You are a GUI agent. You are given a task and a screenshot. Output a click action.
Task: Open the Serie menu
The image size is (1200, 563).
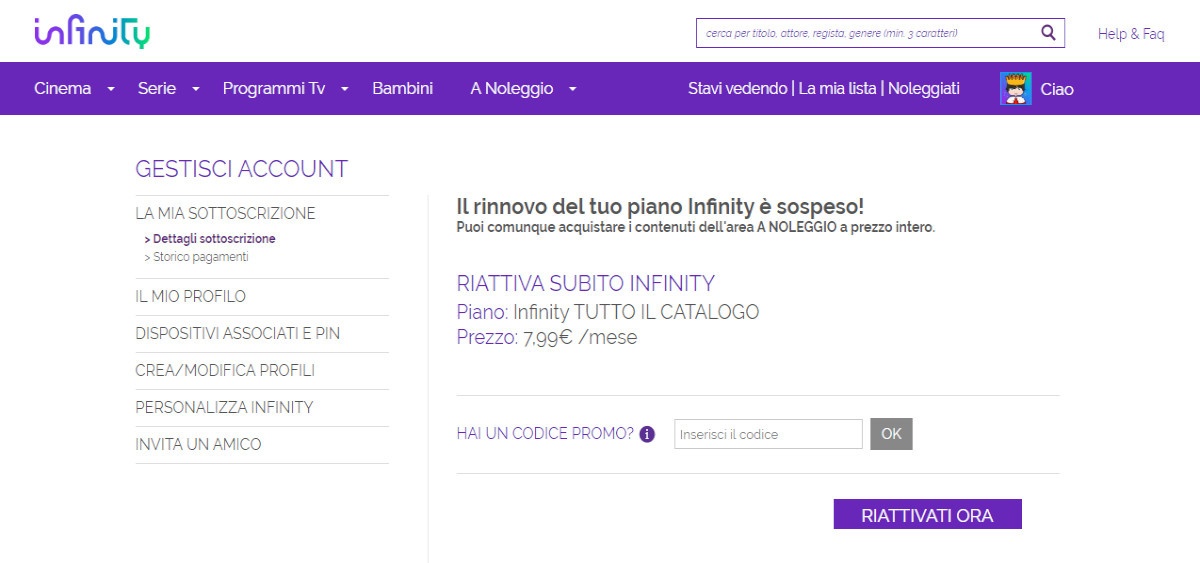pyautogui.click(x=157, y=89)
